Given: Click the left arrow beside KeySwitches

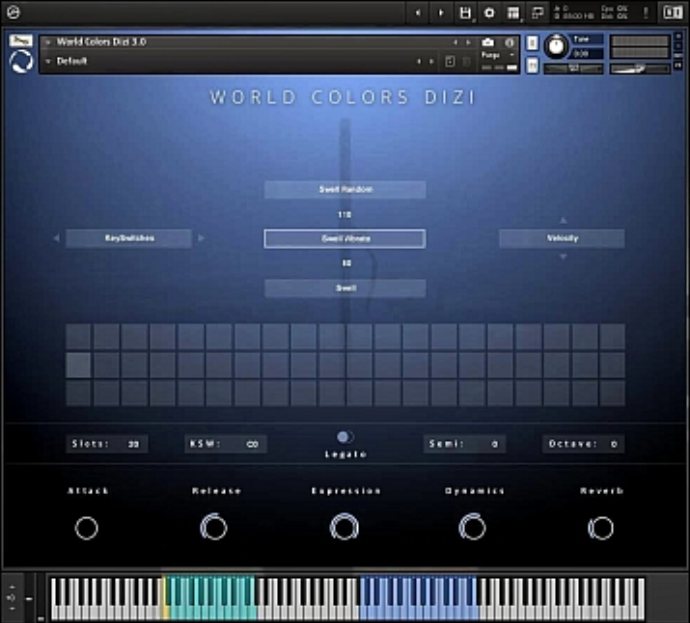Looking at the screenshot, I should click(x=56, y=238).
